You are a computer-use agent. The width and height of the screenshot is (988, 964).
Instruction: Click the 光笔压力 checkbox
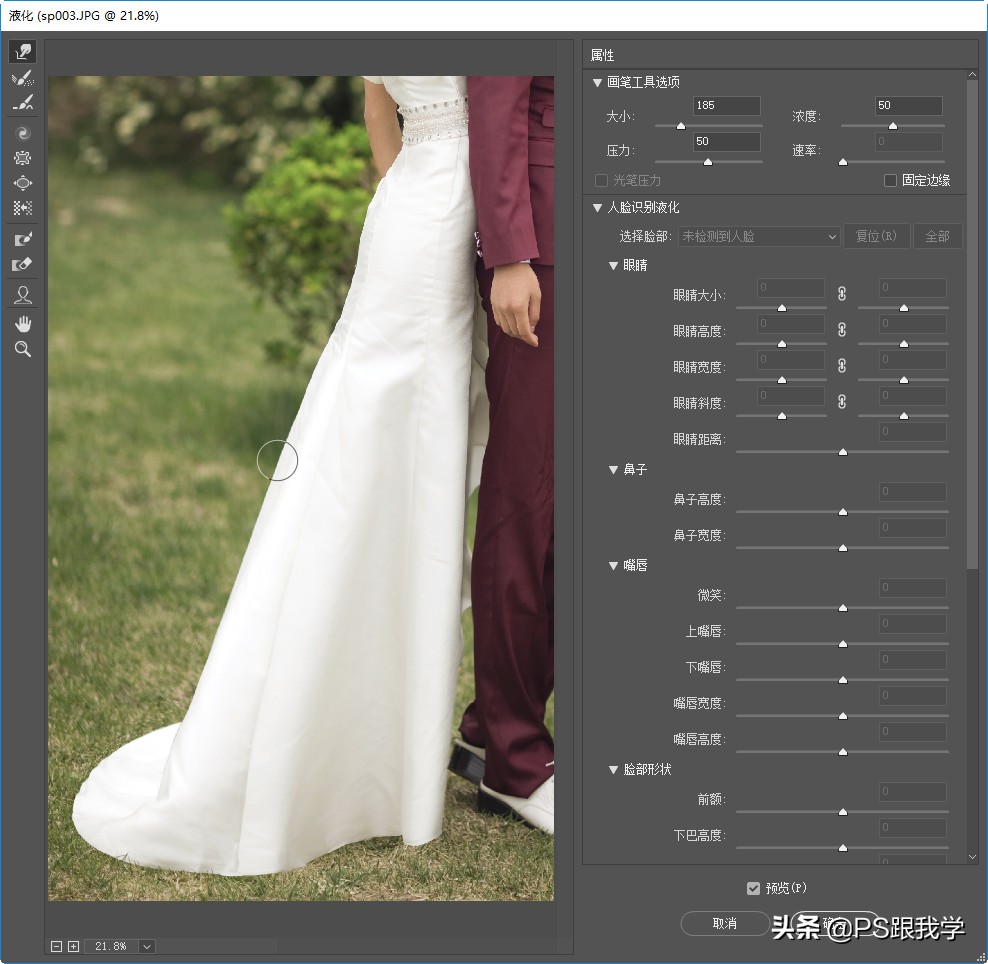click(x=602, y=181)
